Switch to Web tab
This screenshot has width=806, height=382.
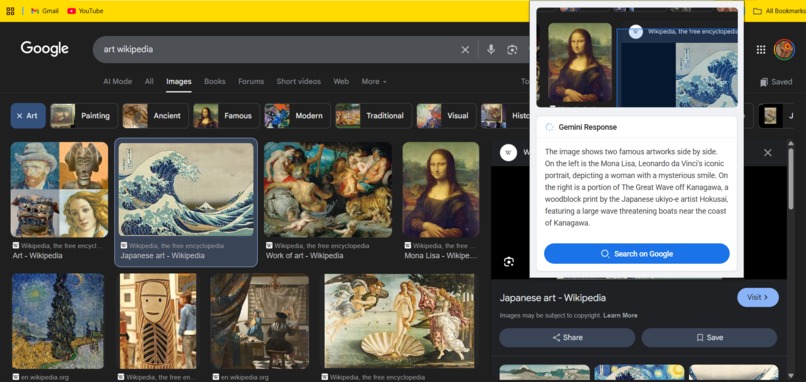[341, 81]
